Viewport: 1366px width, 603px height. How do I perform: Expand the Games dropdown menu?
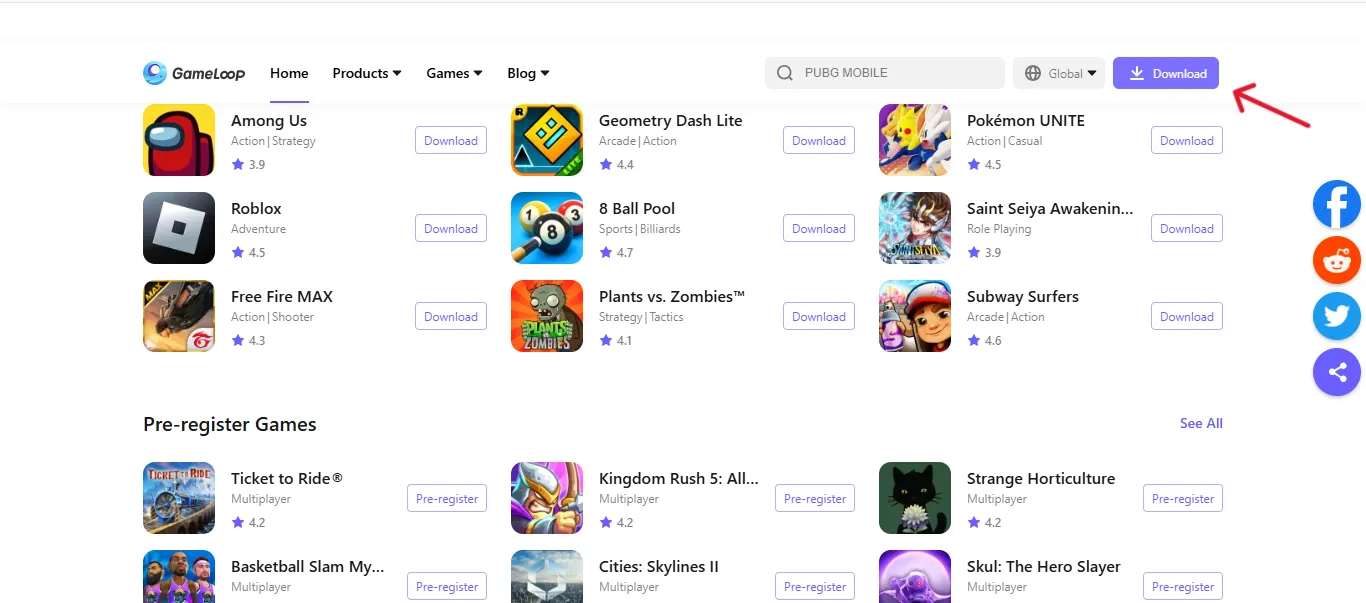[x=454, y=73]
